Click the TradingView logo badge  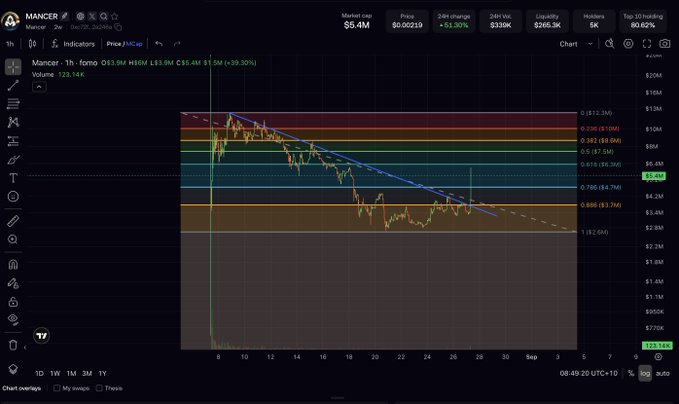pos(42,336)
